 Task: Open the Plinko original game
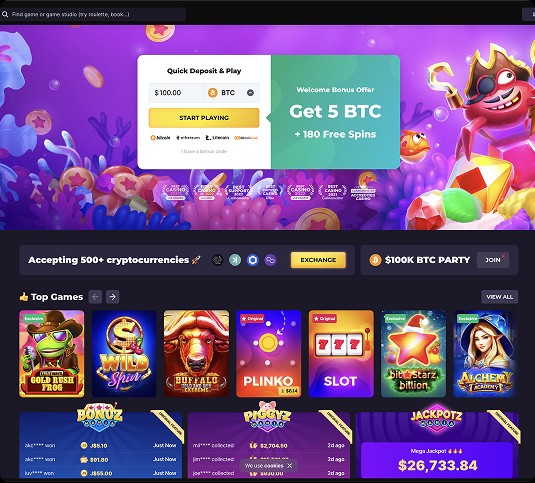click(269, 354)
